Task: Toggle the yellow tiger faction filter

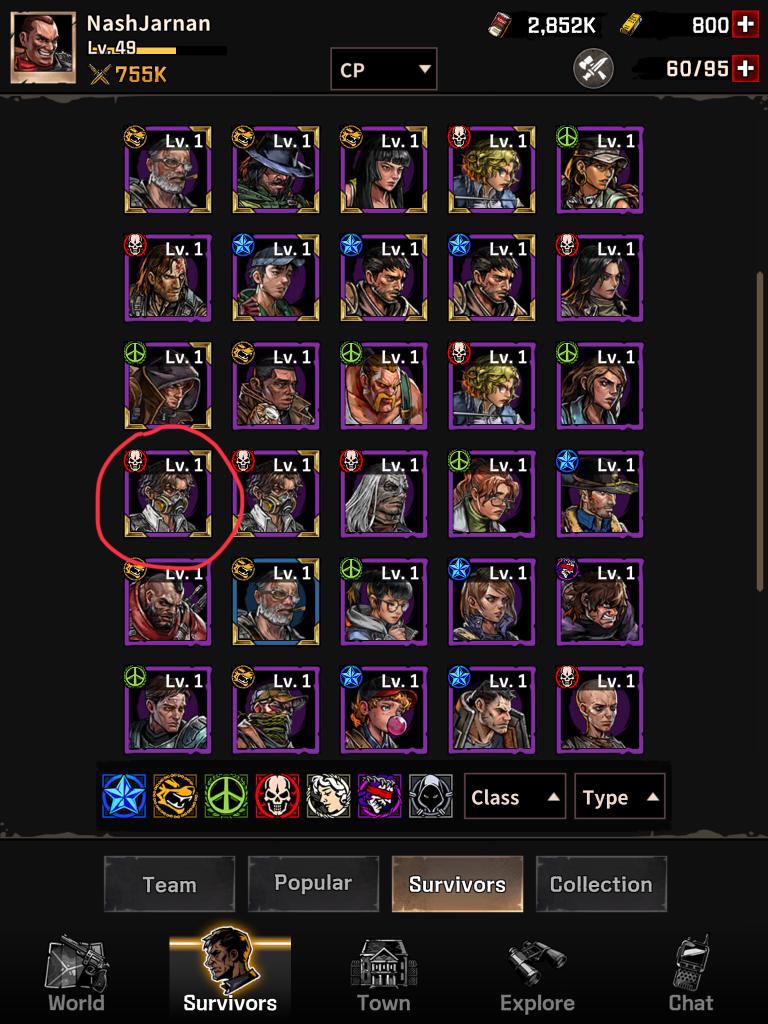Action: pyautogui.click(x=175, y=795)
